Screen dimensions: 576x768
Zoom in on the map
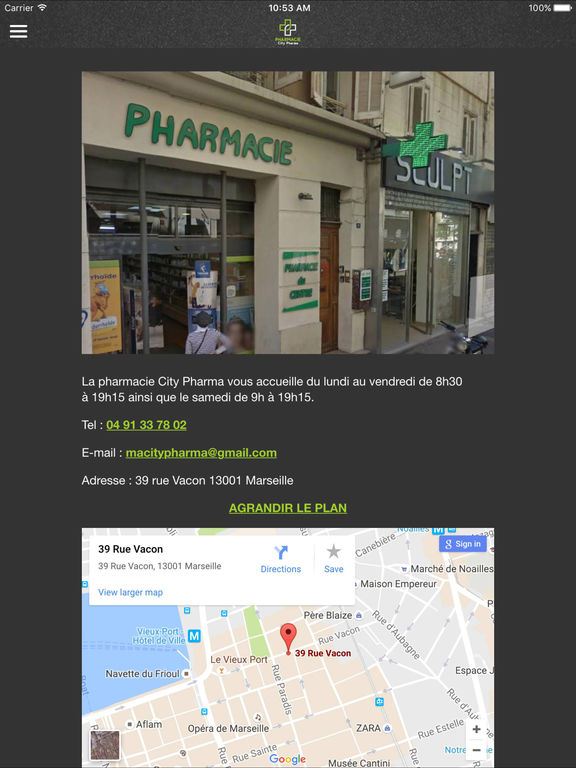(476, 729)
